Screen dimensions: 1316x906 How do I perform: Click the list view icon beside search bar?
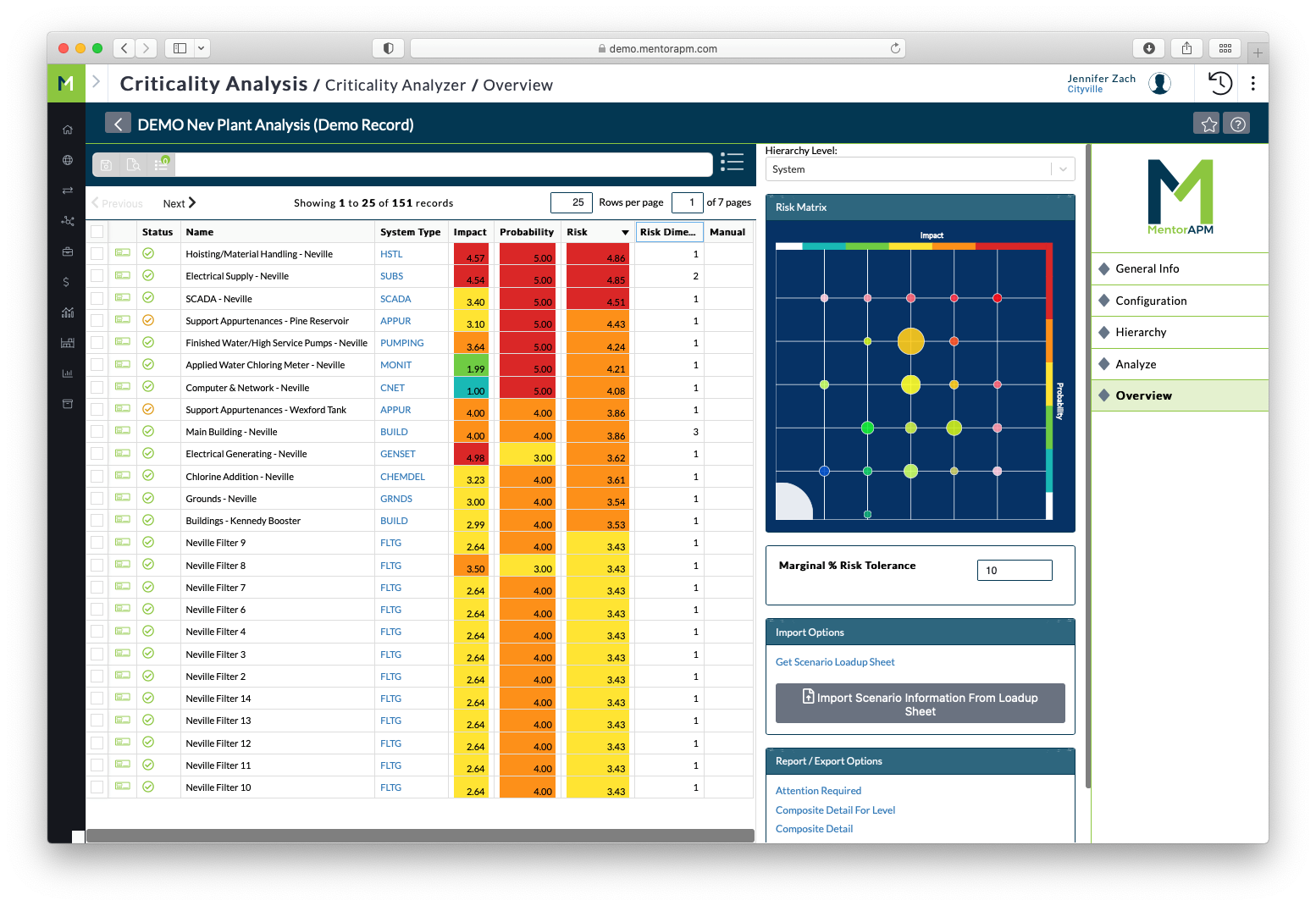click(732, 162)
